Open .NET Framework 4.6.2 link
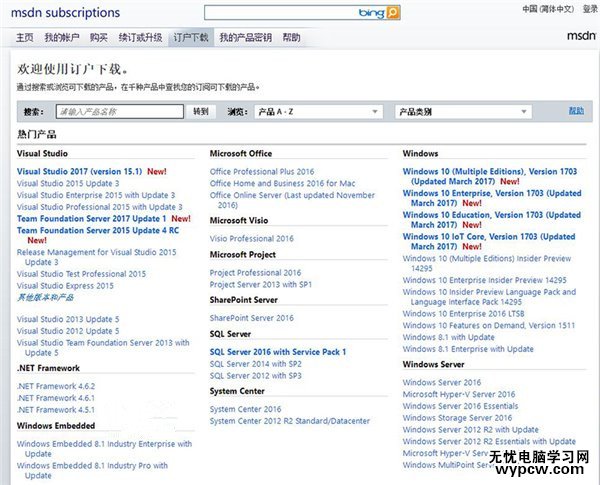The image size is (600, 485). pos(56,386)
